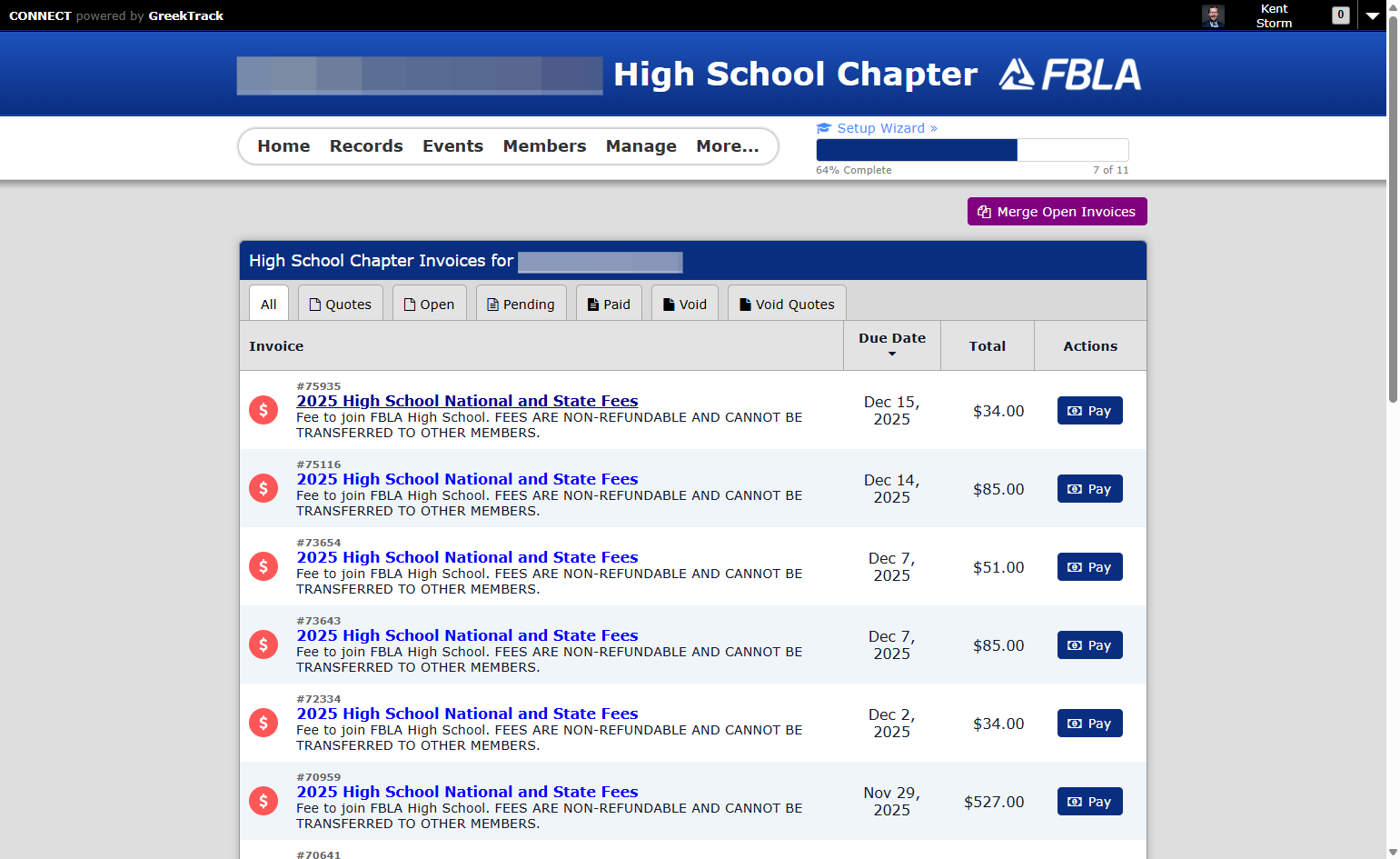The image size is (1400, 859).
Task: Open the Home menu
Action: pyautogui.click(x=283, y=146)
